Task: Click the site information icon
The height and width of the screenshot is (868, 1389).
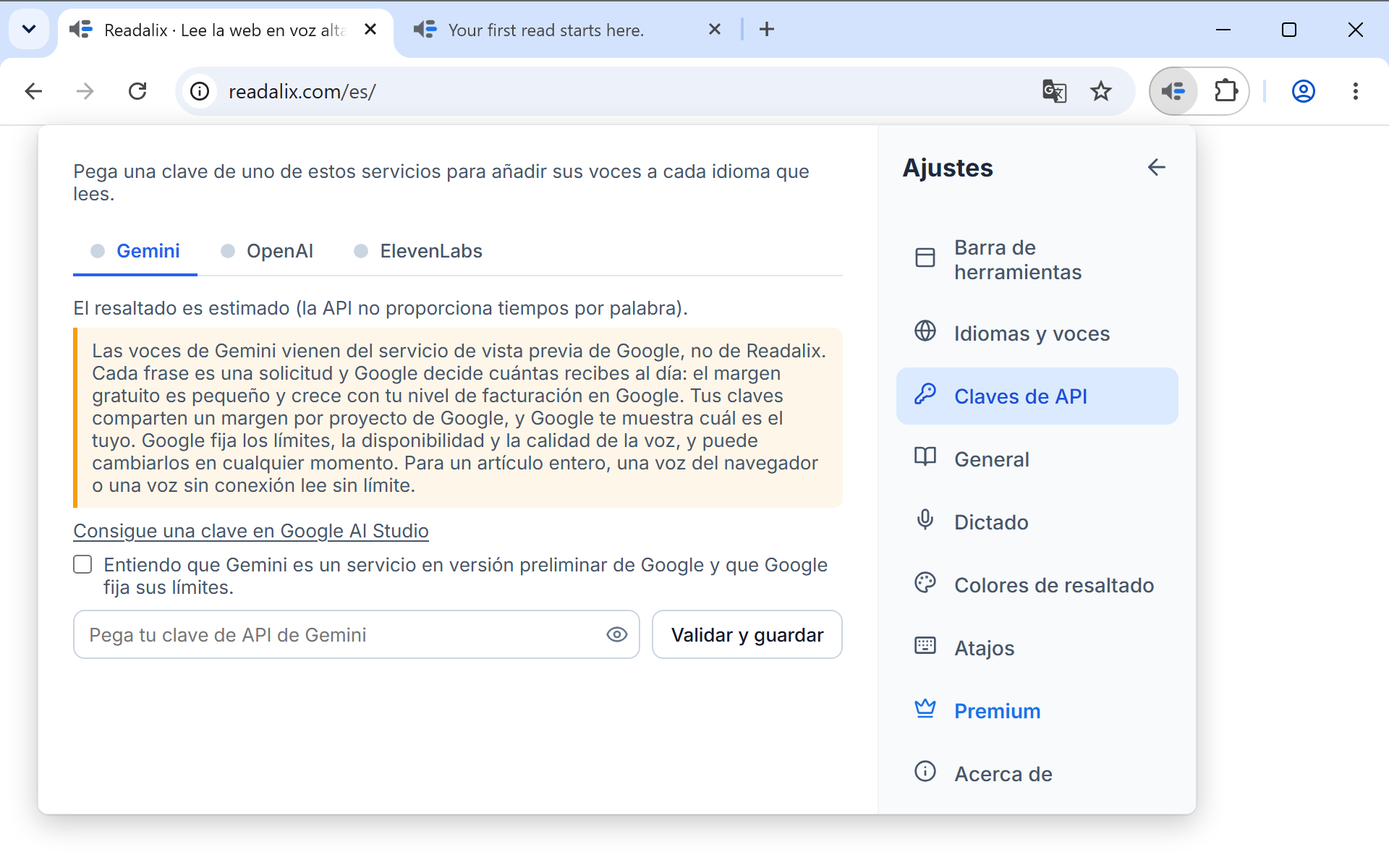Action: 200,91
